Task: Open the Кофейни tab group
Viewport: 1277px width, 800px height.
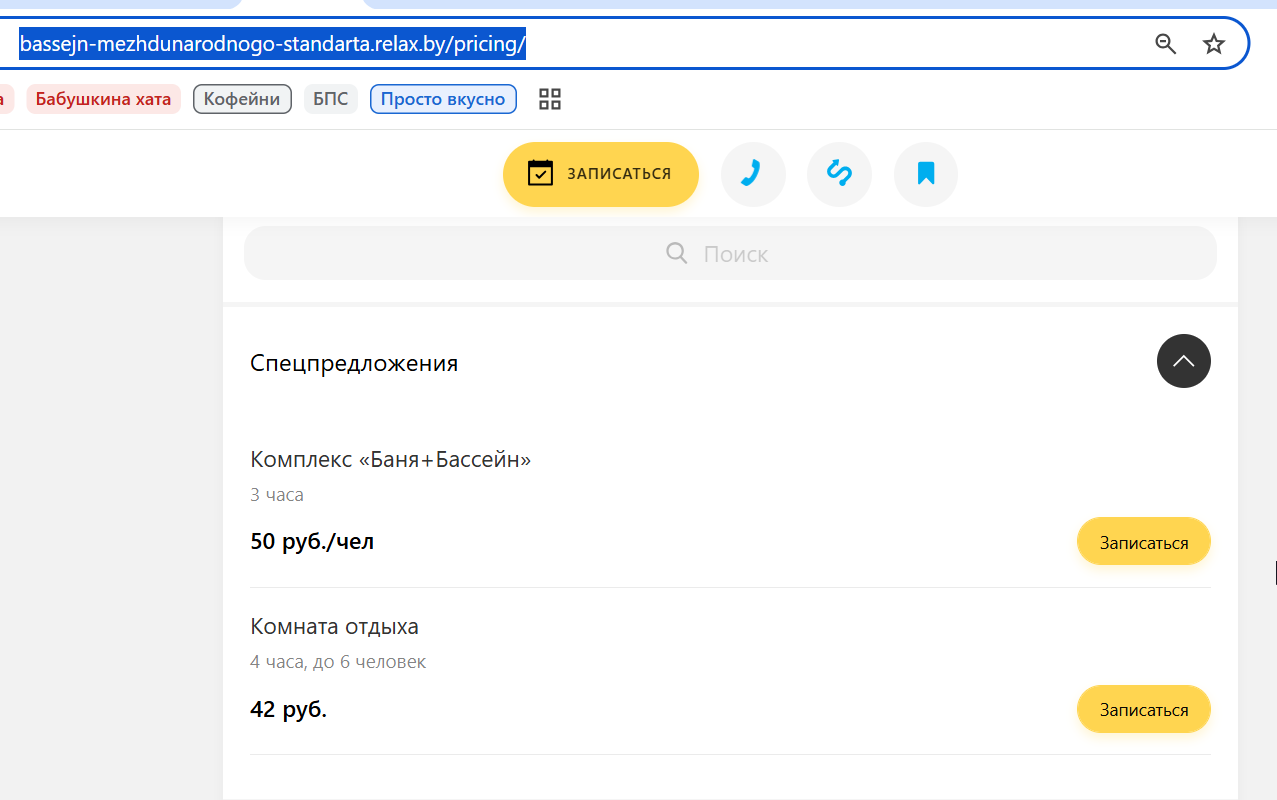Action: tap(242, 99)
